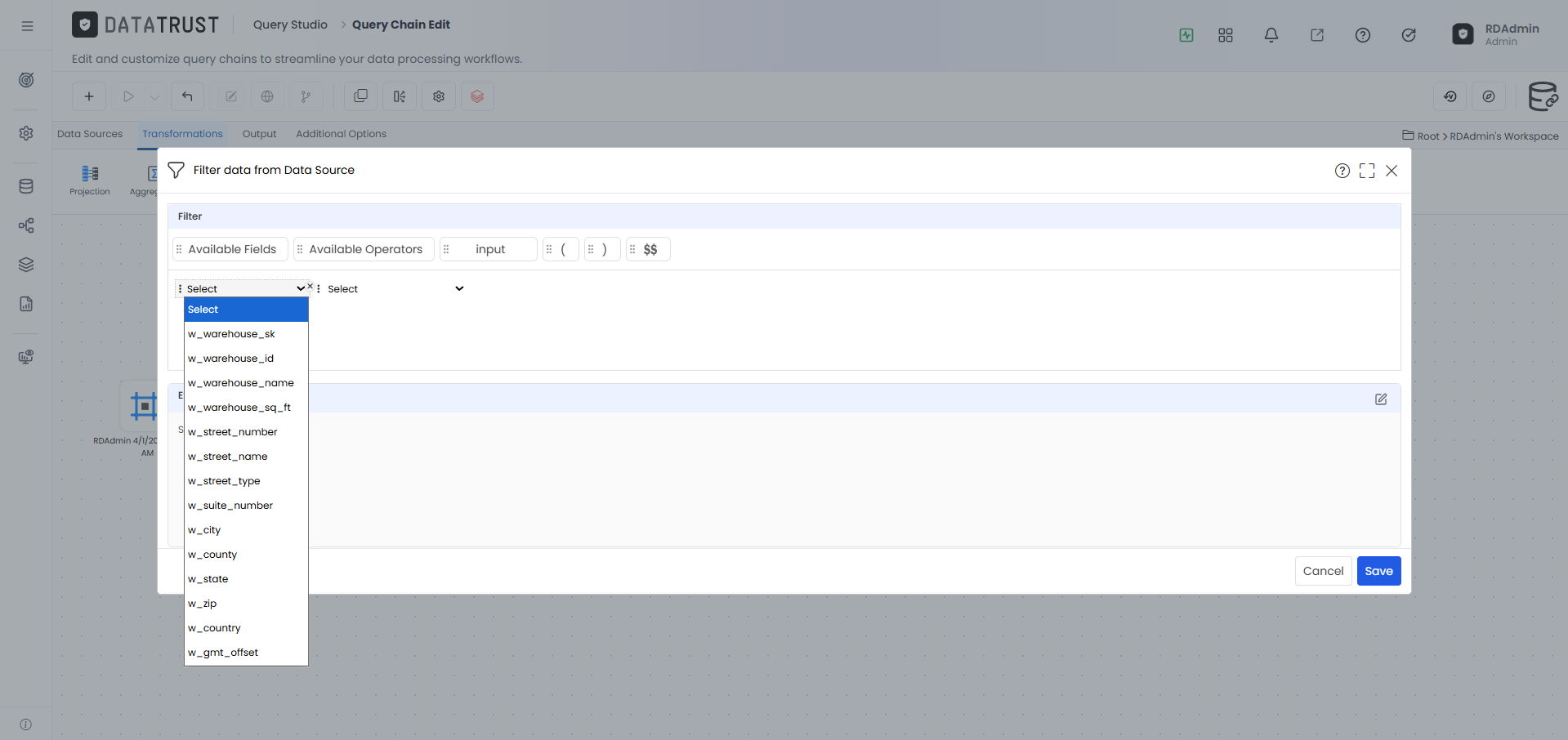The height and width of the screenshot is (740, 1568).
Task: Expand the Filter dialog to fullscreen
Action: tap(1367, 171)
